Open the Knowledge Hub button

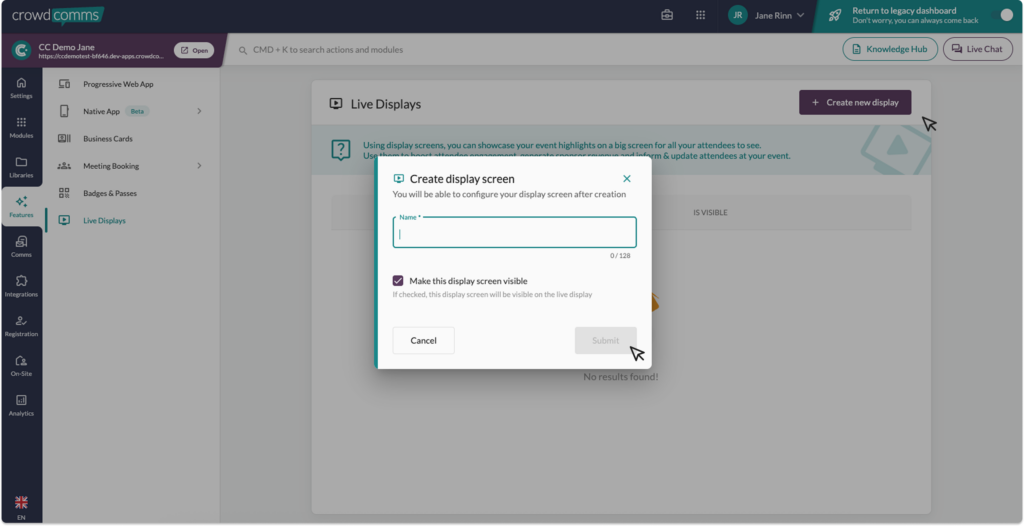click(x=889, y=49)
